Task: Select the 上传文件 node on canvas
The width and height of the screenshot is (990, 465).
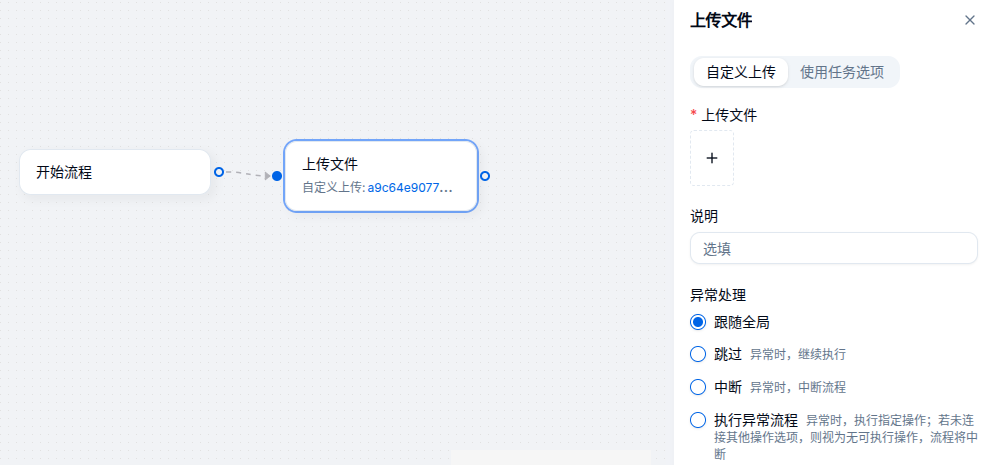Action: 380,165
